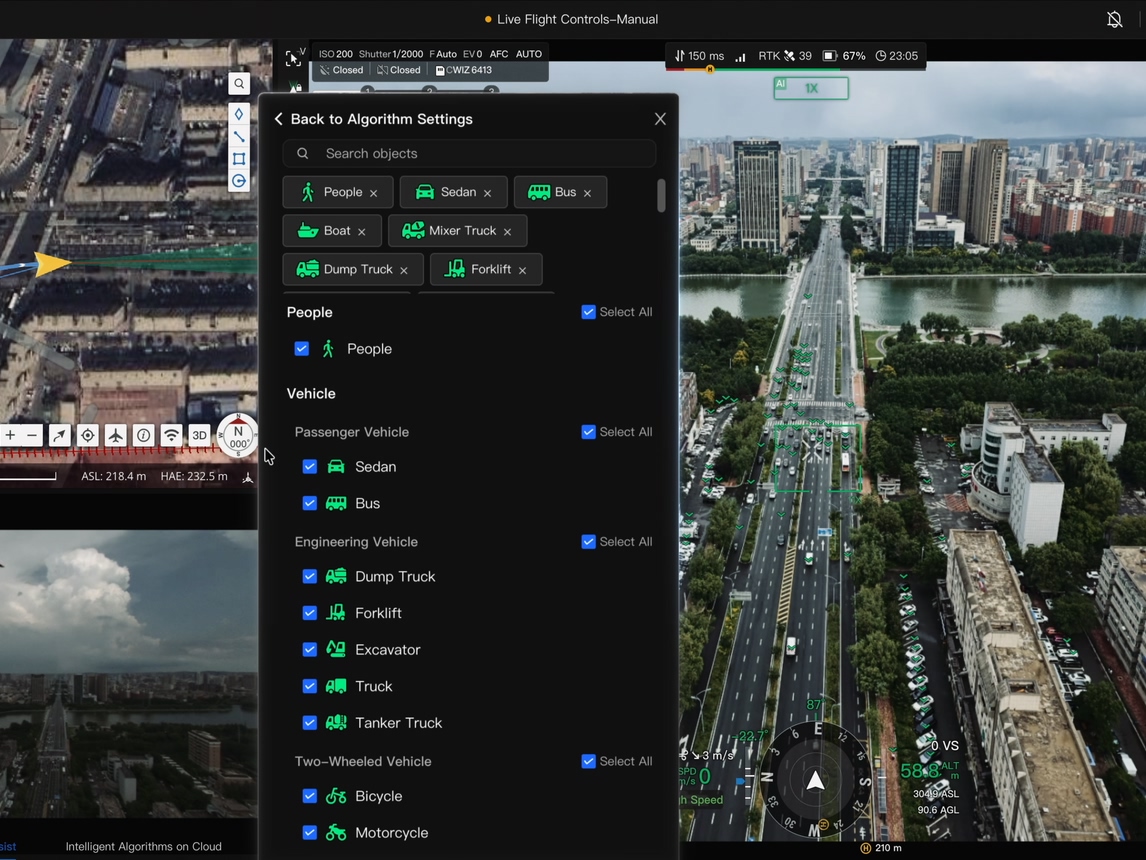Zoom out on the map

click(x=32, y=435)
